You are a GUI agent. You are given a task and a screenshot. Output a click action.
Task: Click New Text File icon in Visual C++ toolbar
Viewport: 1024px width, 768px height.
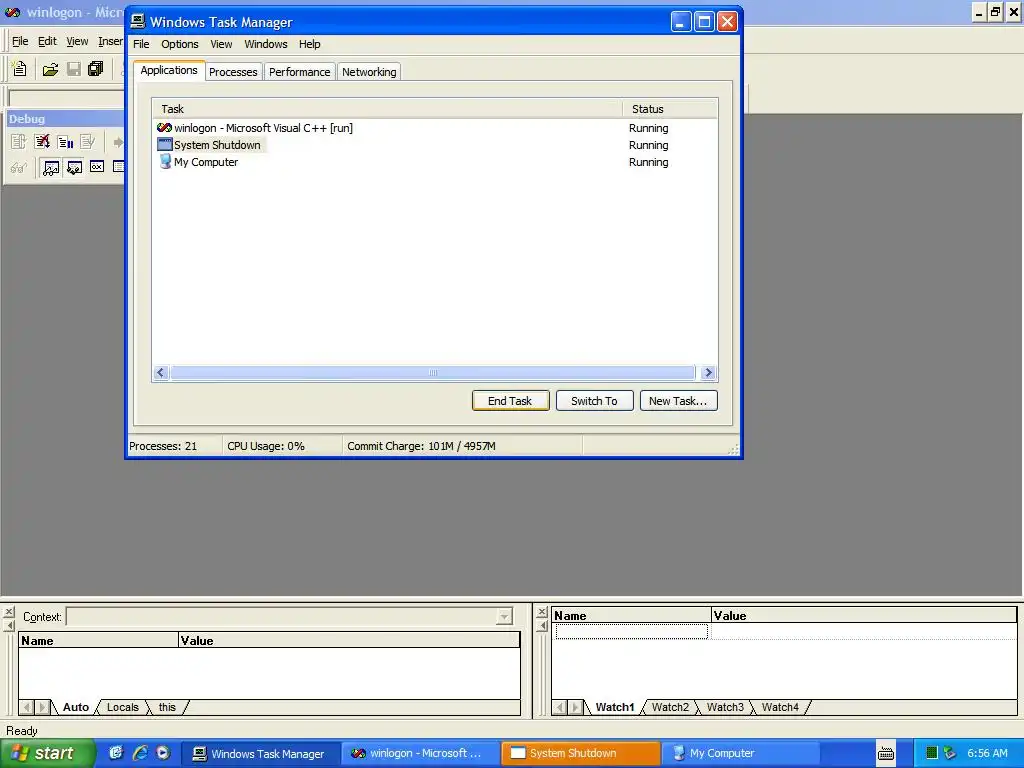point(20,69)
